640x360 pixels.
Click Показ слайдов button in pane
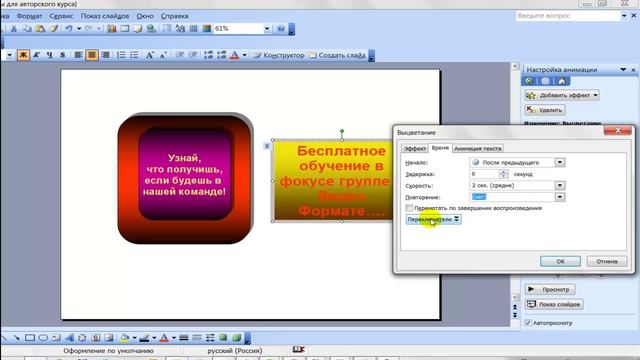click(554, 304)
